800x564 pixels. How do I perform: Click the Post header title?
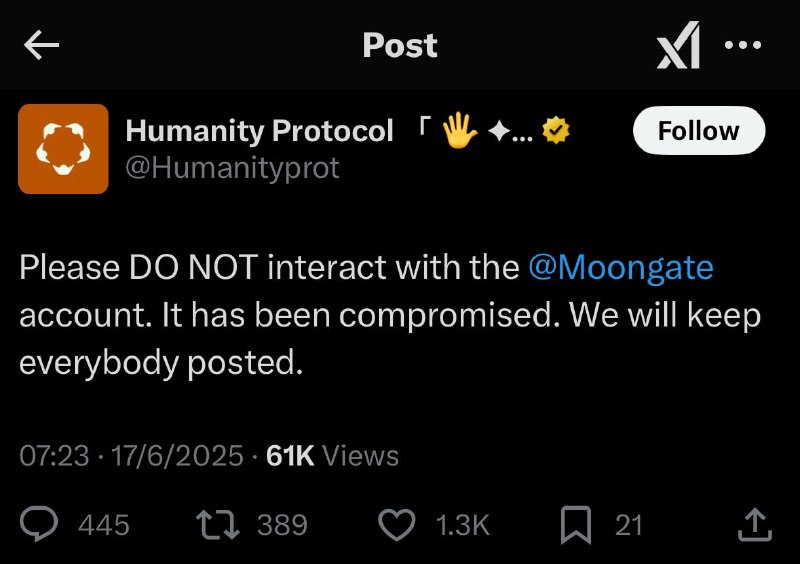tap(400, 45)
